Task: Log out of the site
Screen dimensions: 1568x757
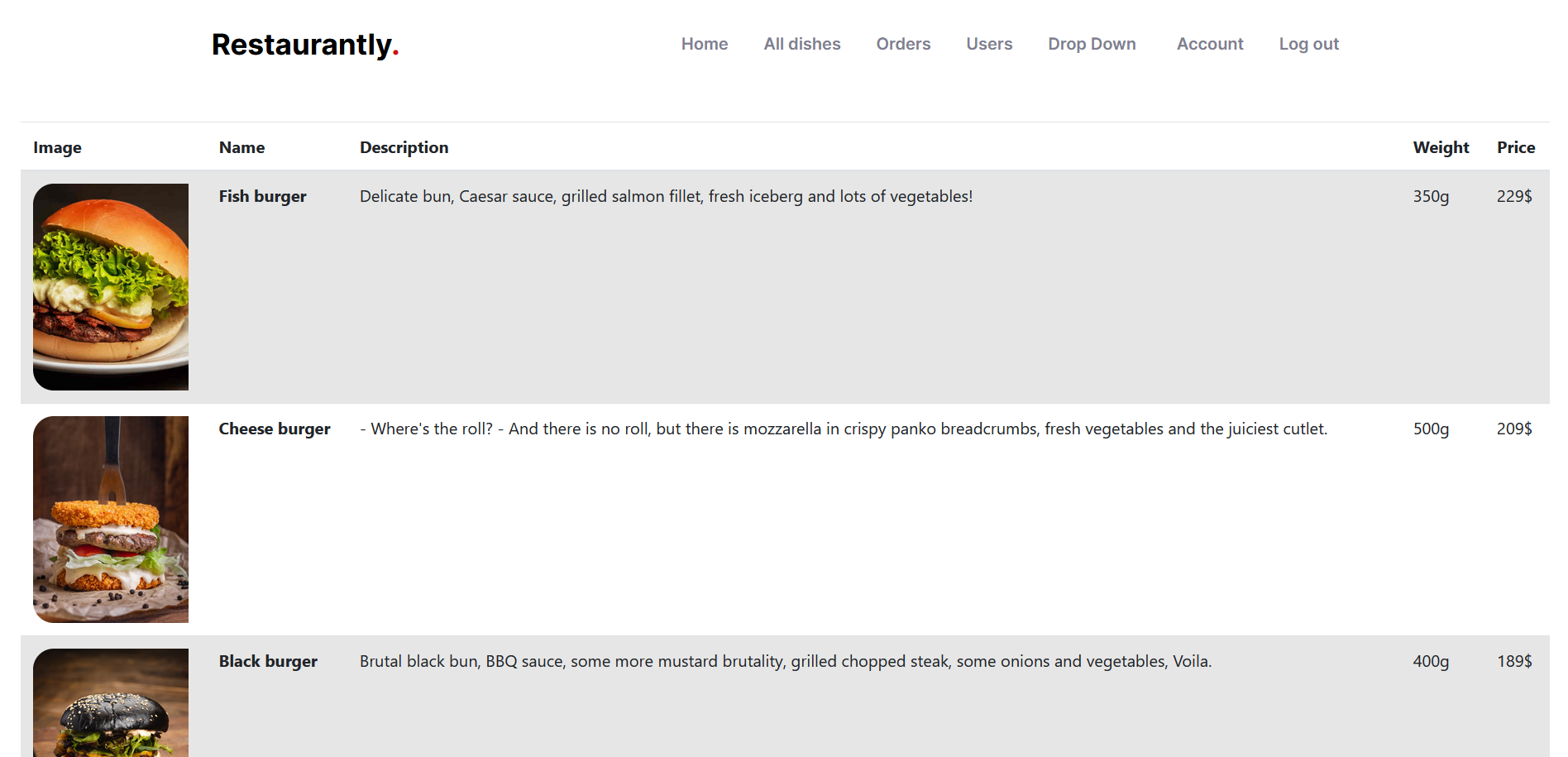Action: [1308, 44]
